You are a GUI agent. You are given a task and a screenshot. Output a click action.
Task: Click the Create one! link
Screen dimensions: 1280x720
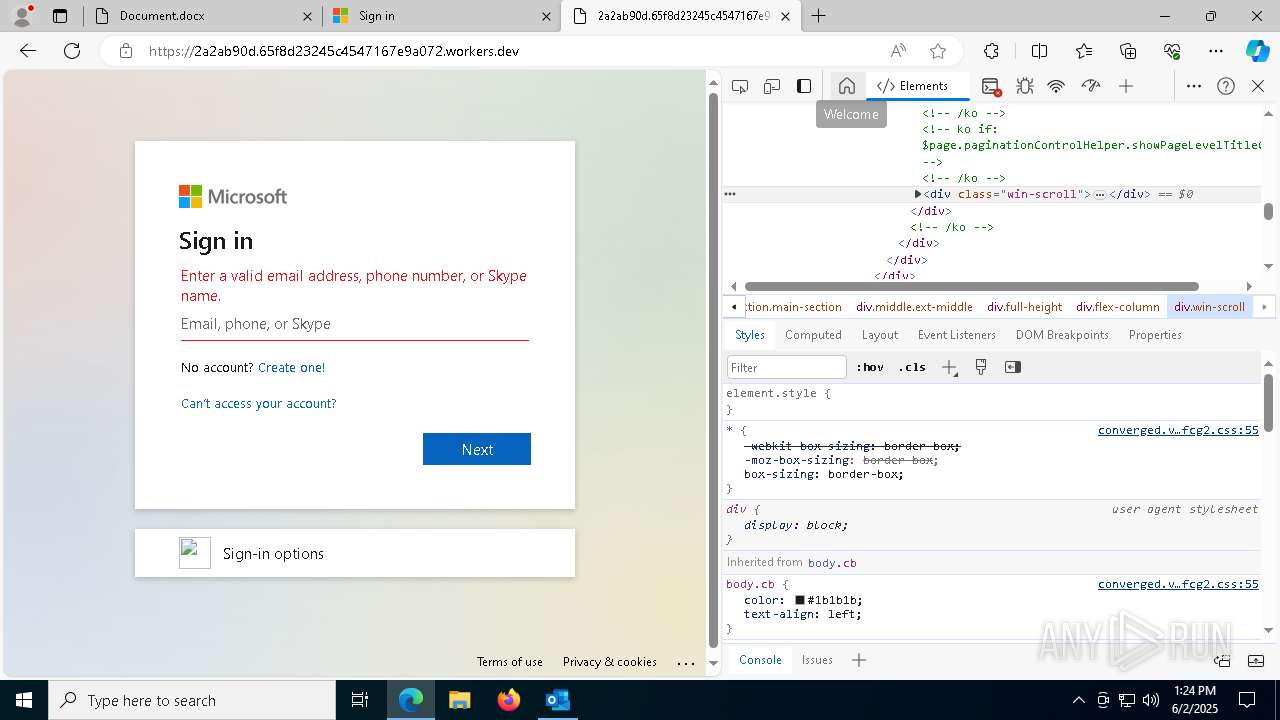tap(291, 367)
